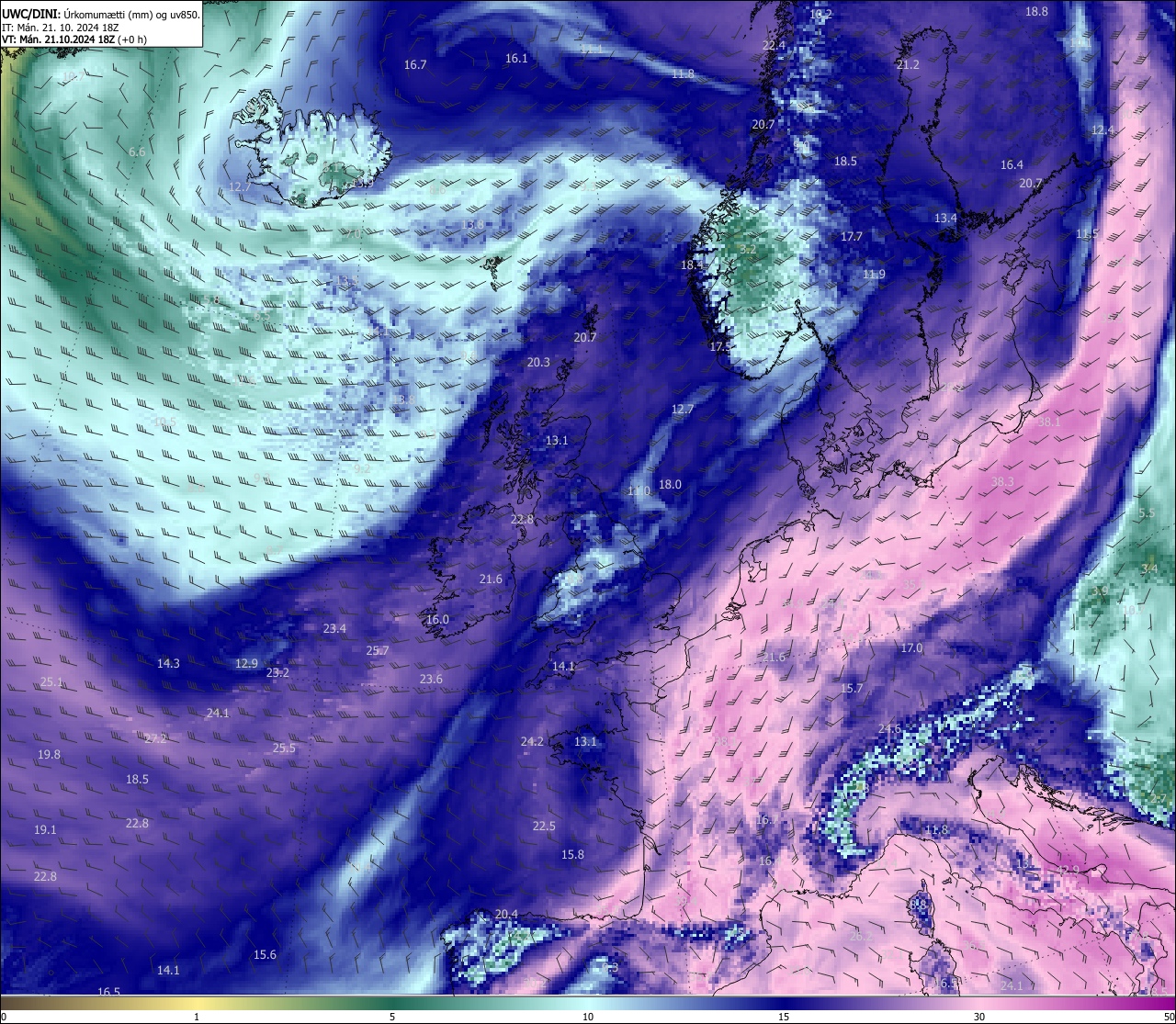Select the 25.1 value in the Atlantic
1176x1024 pixels.
pos(51,681)
